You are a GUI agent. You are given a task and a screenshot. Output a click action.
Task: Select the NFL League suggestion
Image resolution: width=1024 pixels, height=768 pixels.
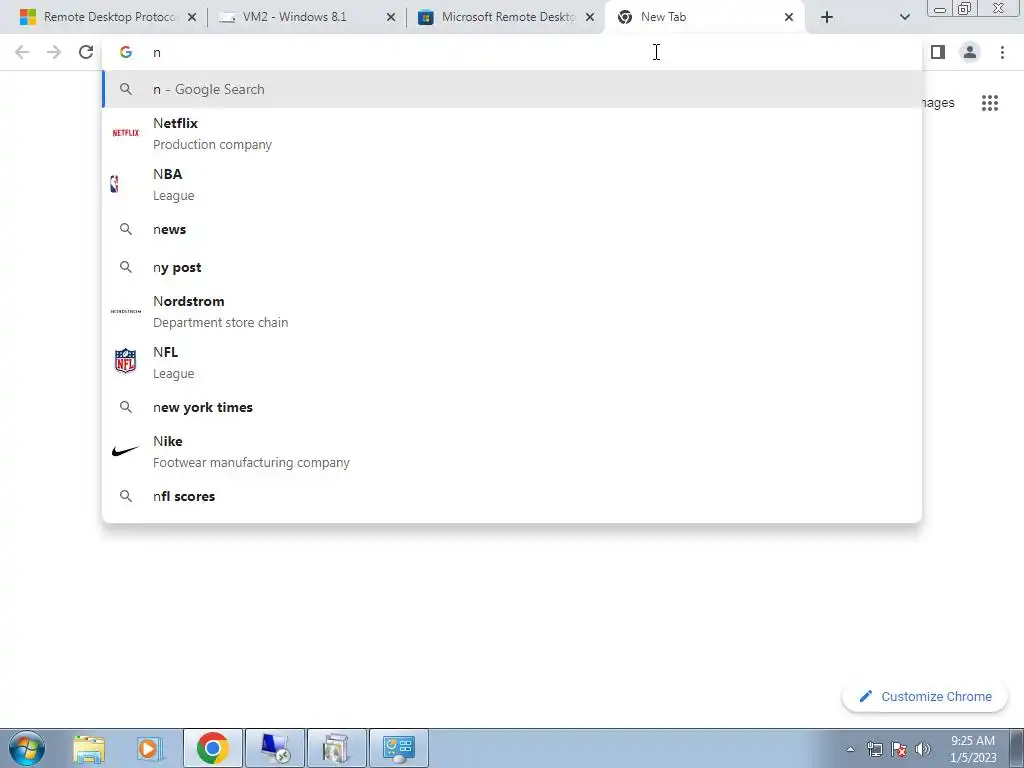pyautogui.click(x=512, y=362)
